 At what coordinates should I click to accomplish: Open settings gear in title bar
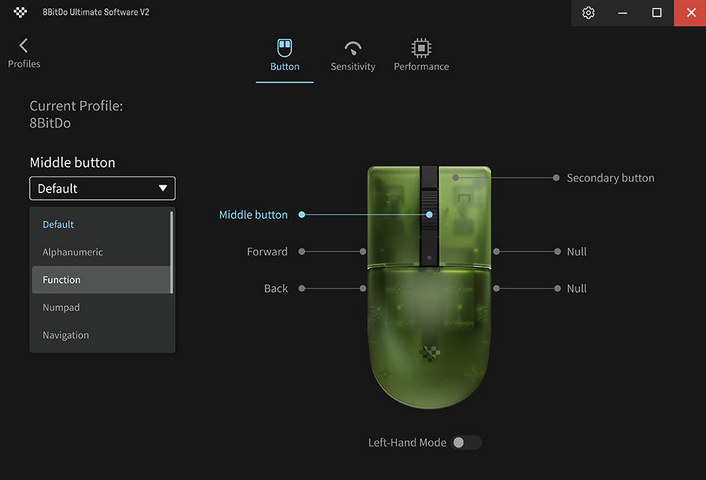[589, 13]
